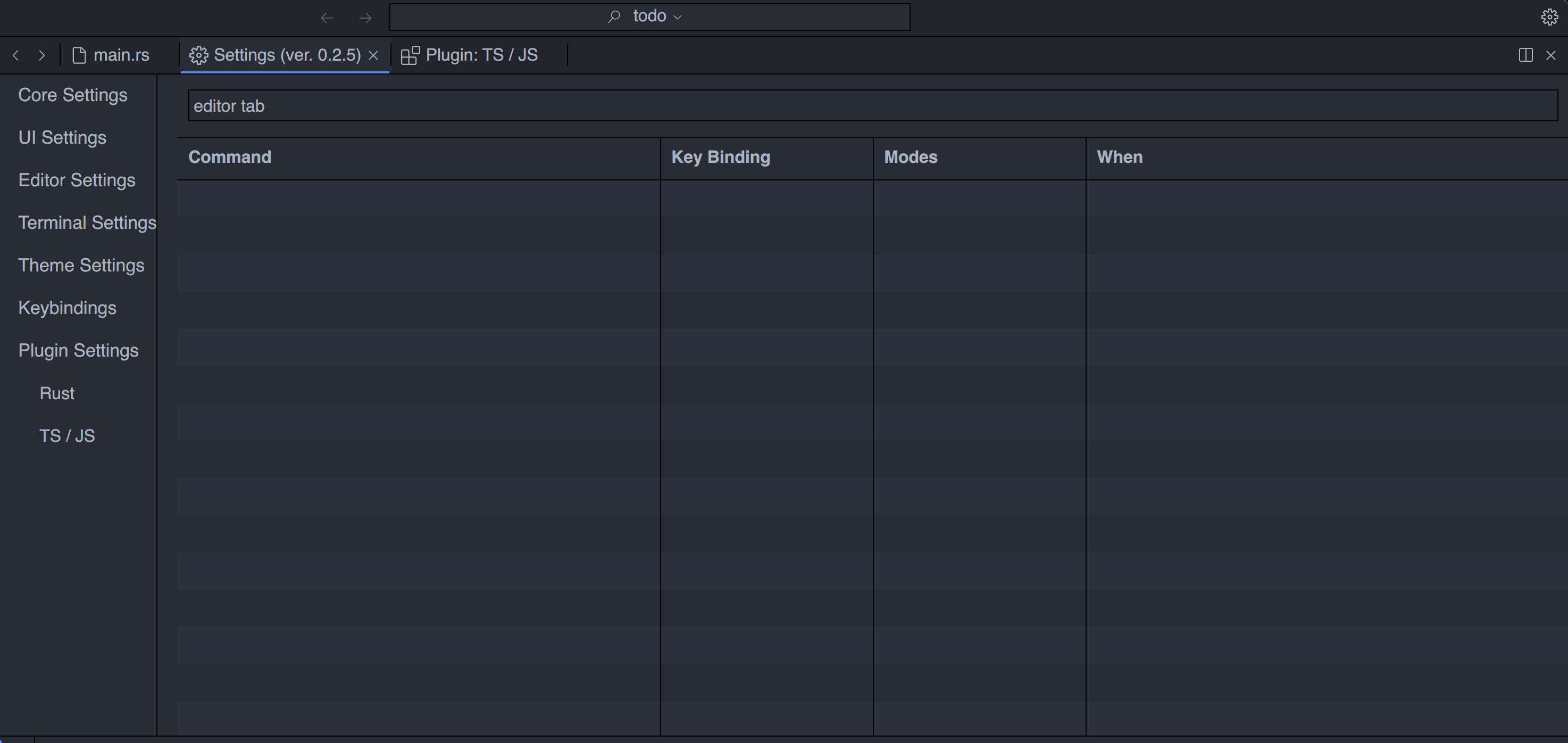Open Theme Settings section
This screenshot has height=743, width=1568.
click(81, 266)
